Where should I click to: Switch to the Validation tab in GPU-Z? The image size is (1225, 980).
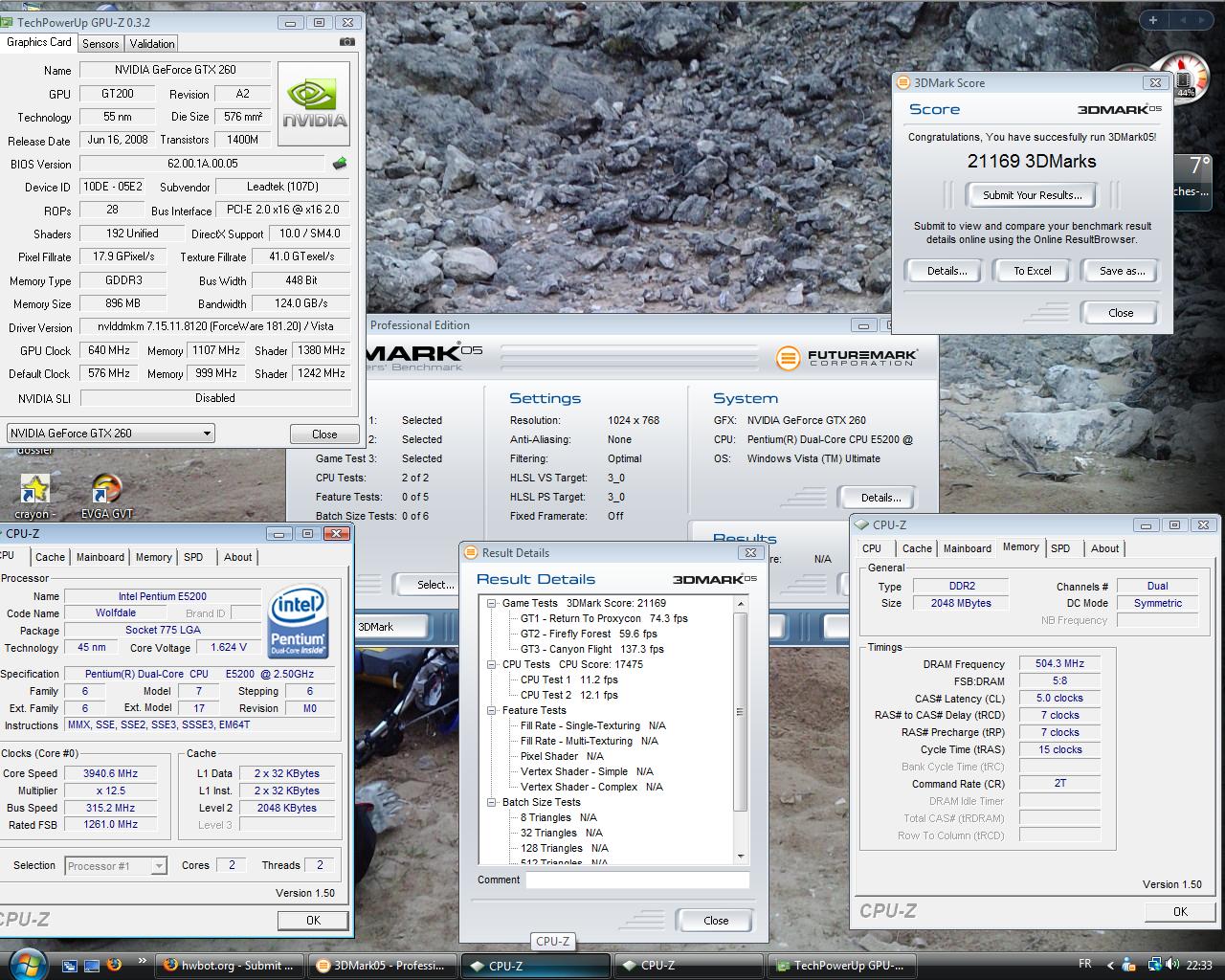152,44
